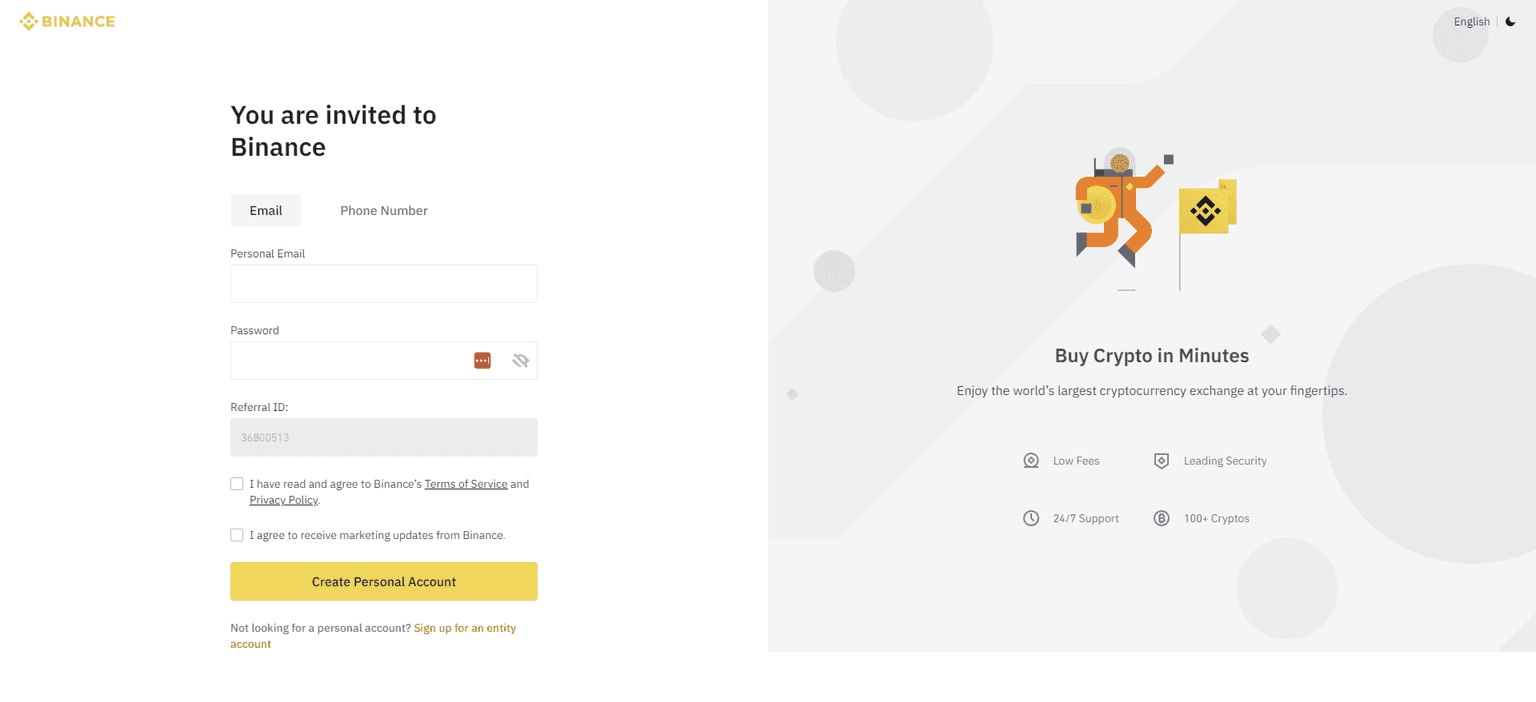Select the Phone Number tab
The image size is (1536, 702).
coord(384,210)
